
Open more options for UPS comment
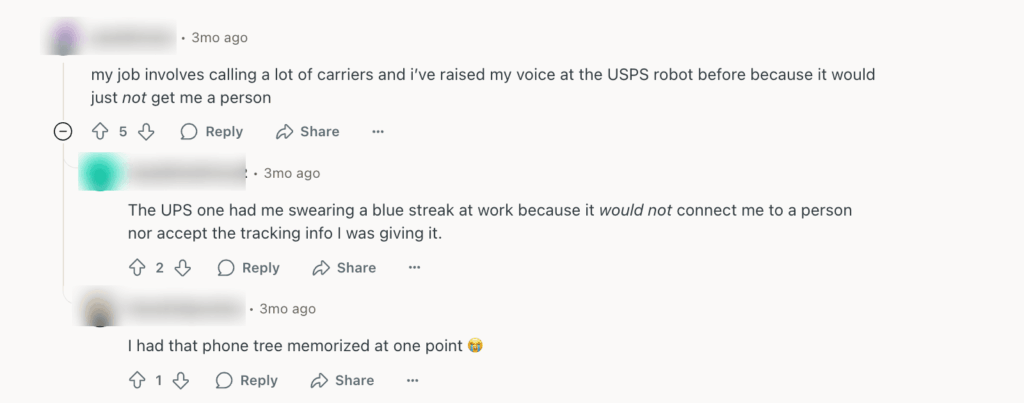pyautogui.click(x=415, y=268)
